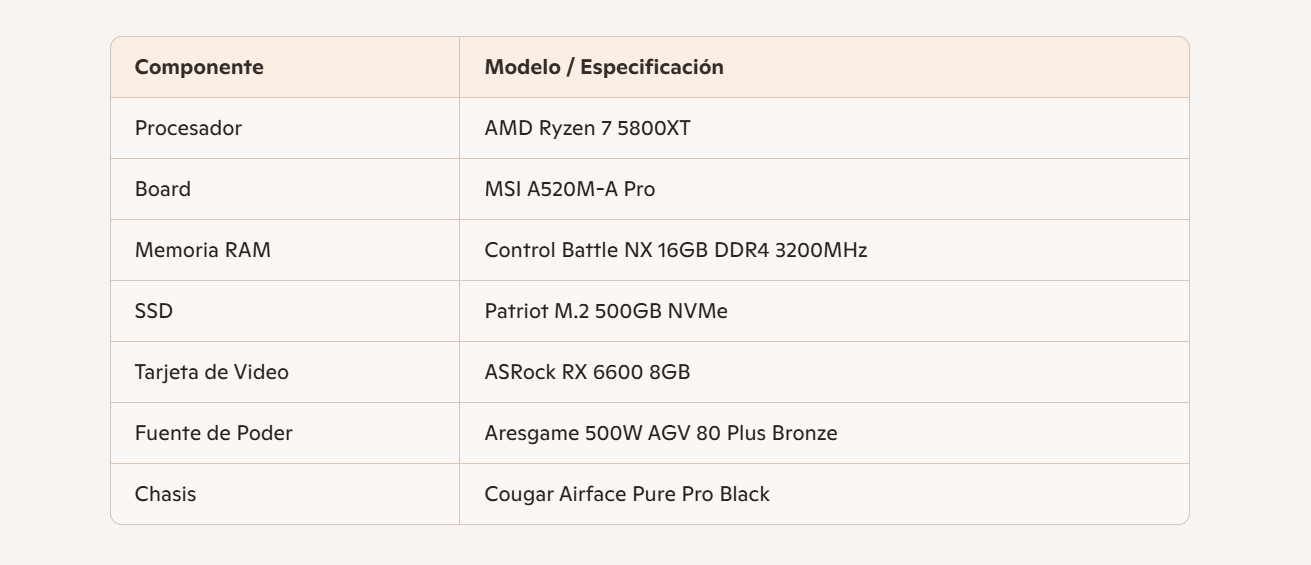Select the Aresgame 500W AGV specification
The image size is (1311, 565).
pos(660,434)
